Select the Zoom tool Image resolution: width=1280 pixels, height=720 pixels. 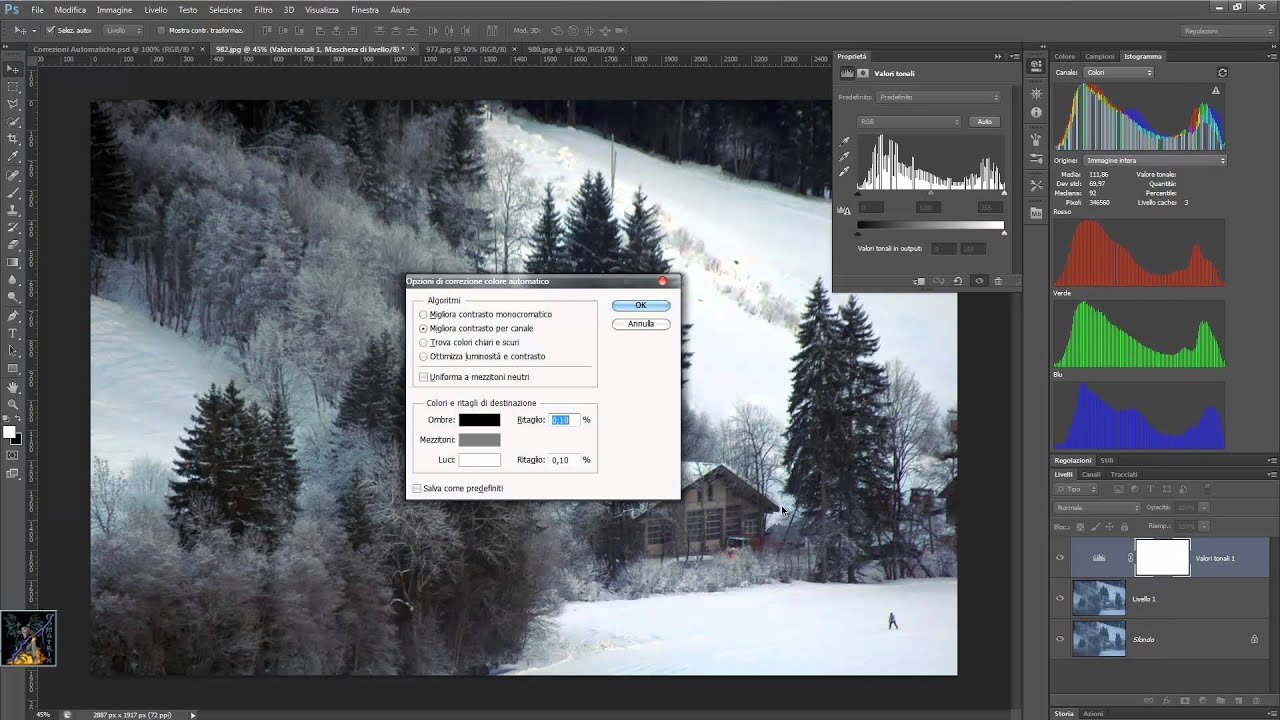point(13,404)
